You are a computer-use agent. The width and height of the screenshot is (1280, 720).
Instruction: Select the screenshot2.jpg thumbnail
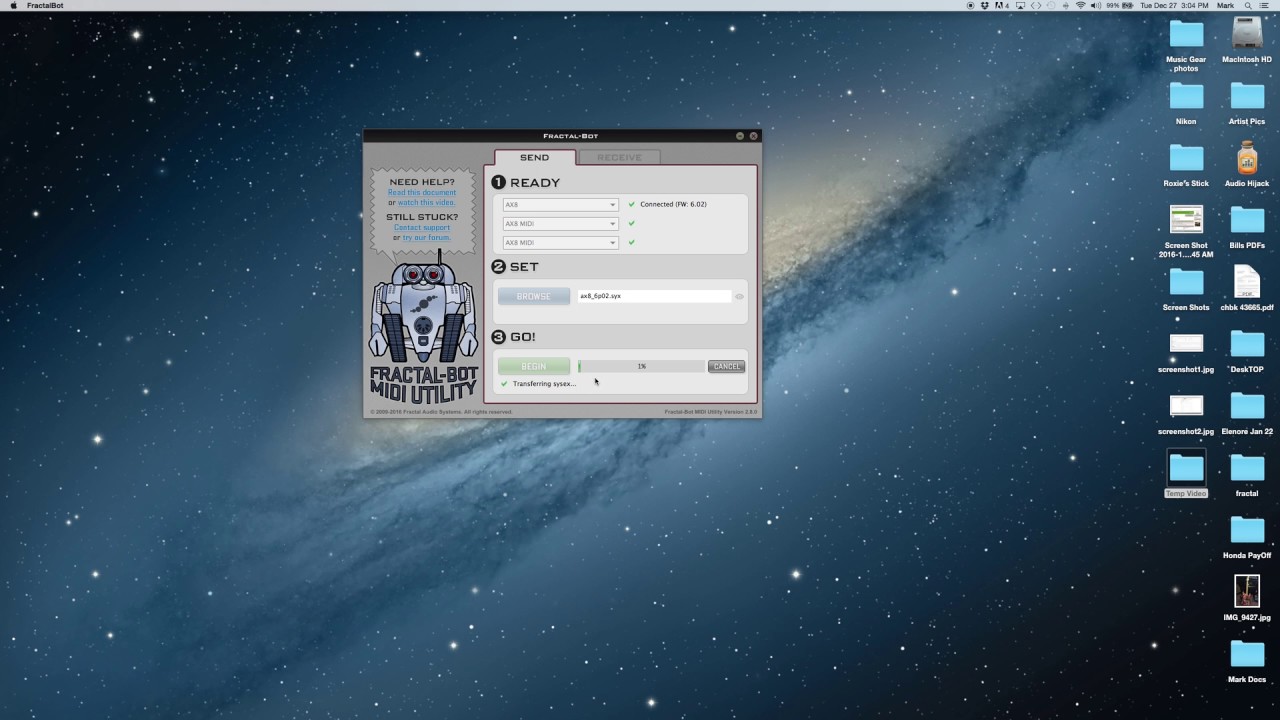pyautogui.click(x=1186, y=405)
